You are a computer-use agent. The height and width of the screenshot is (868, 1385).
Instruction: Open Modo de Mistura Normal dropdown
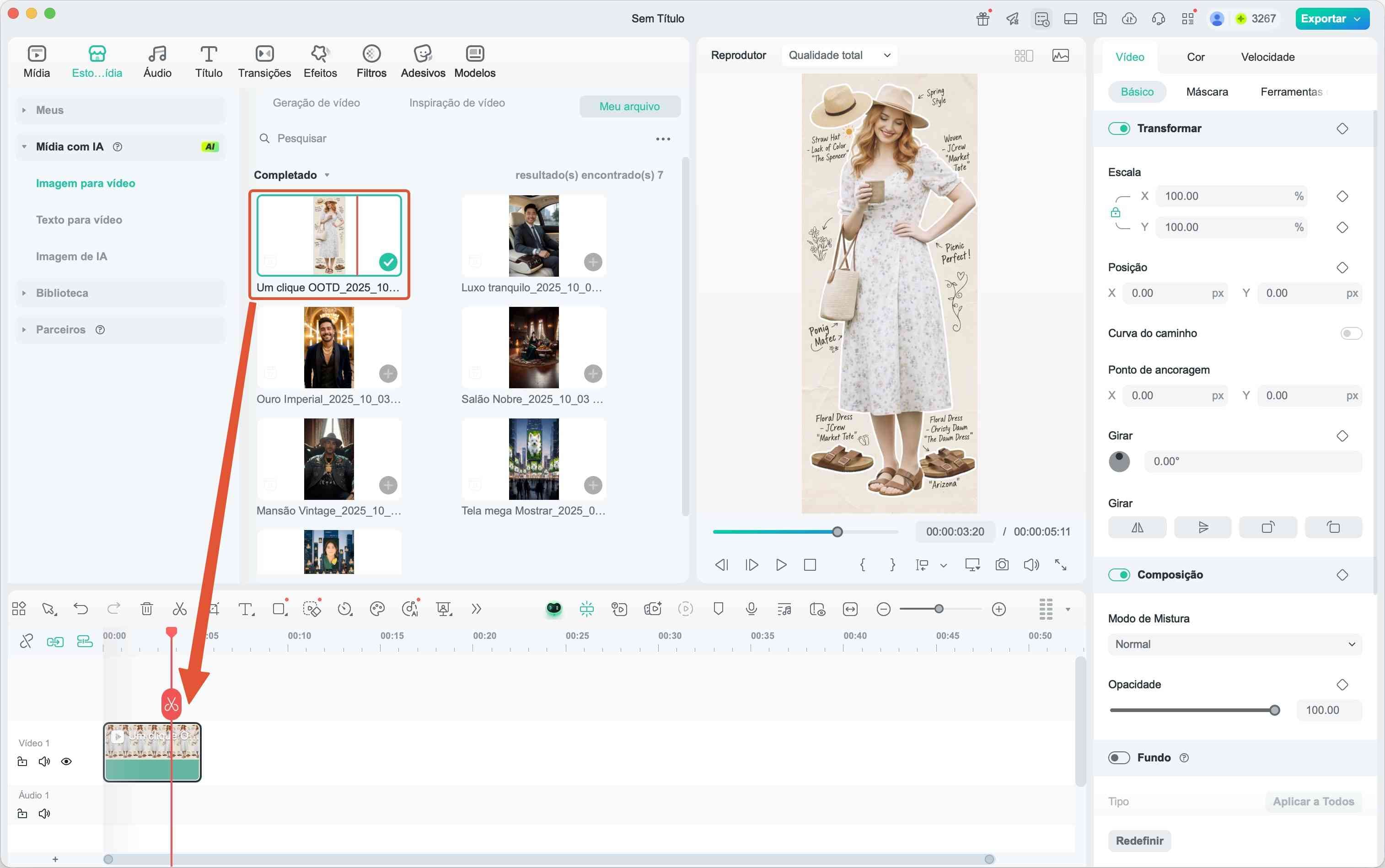[1234, 644]
